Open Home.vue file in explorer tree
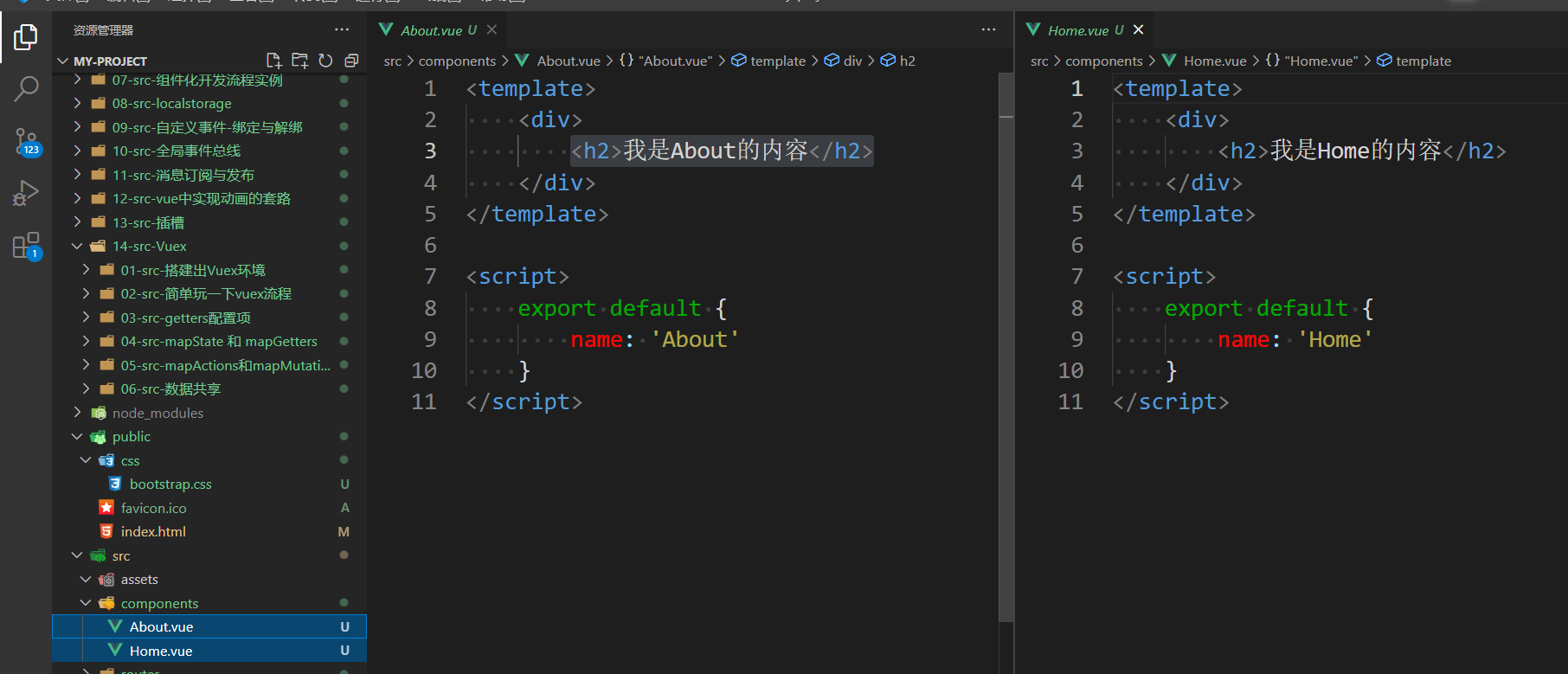This screenshot has width=1568, height=674. coord(209,651)
